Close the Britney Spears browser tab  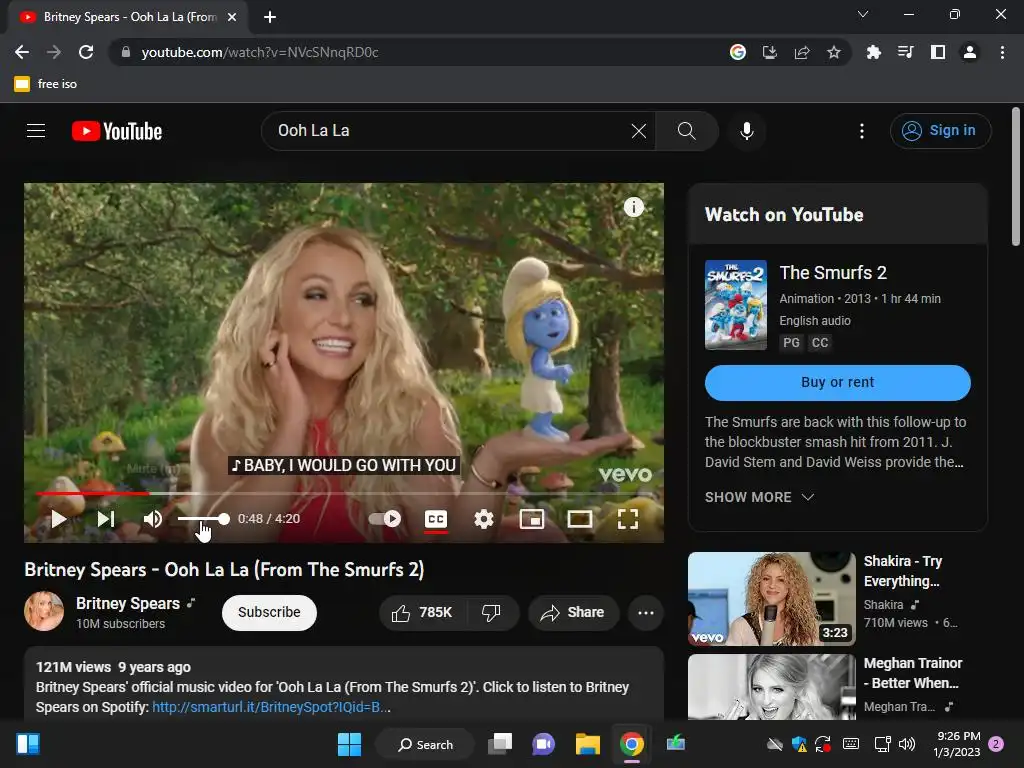coord(232,17)
